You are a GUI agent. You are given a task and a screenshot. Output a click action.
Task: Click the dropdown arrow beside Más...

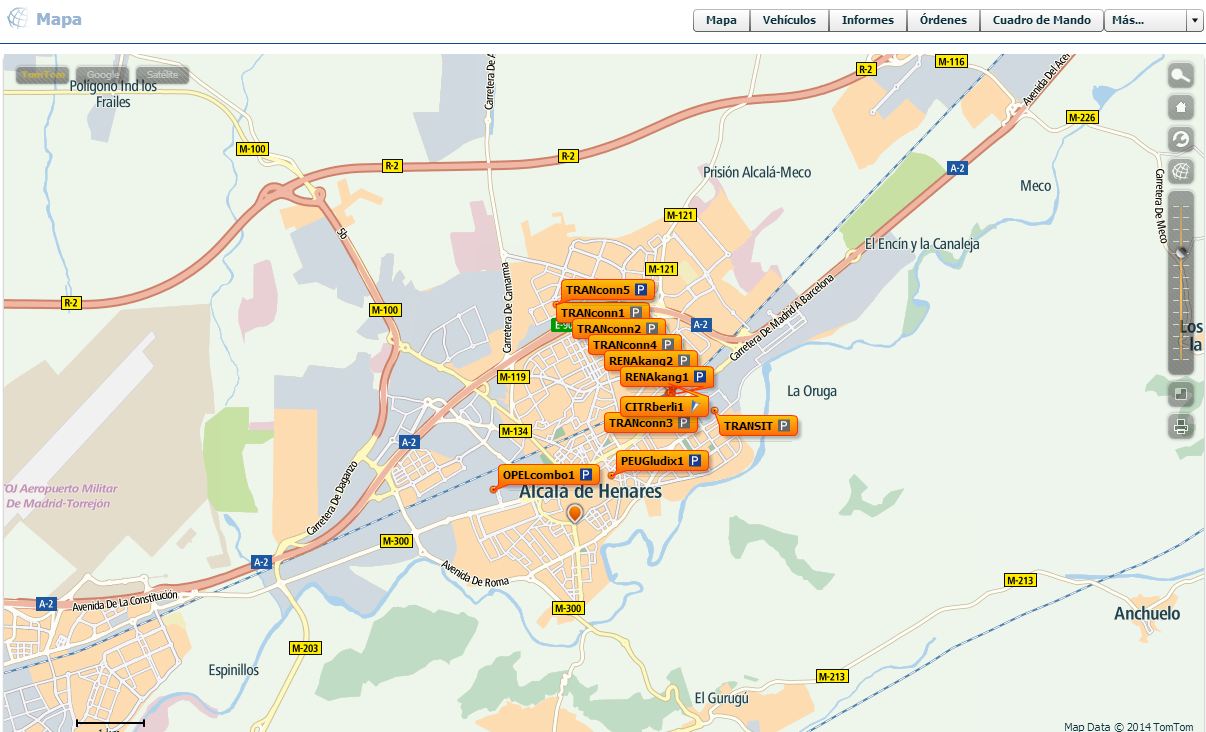(x=1195, y=20)
